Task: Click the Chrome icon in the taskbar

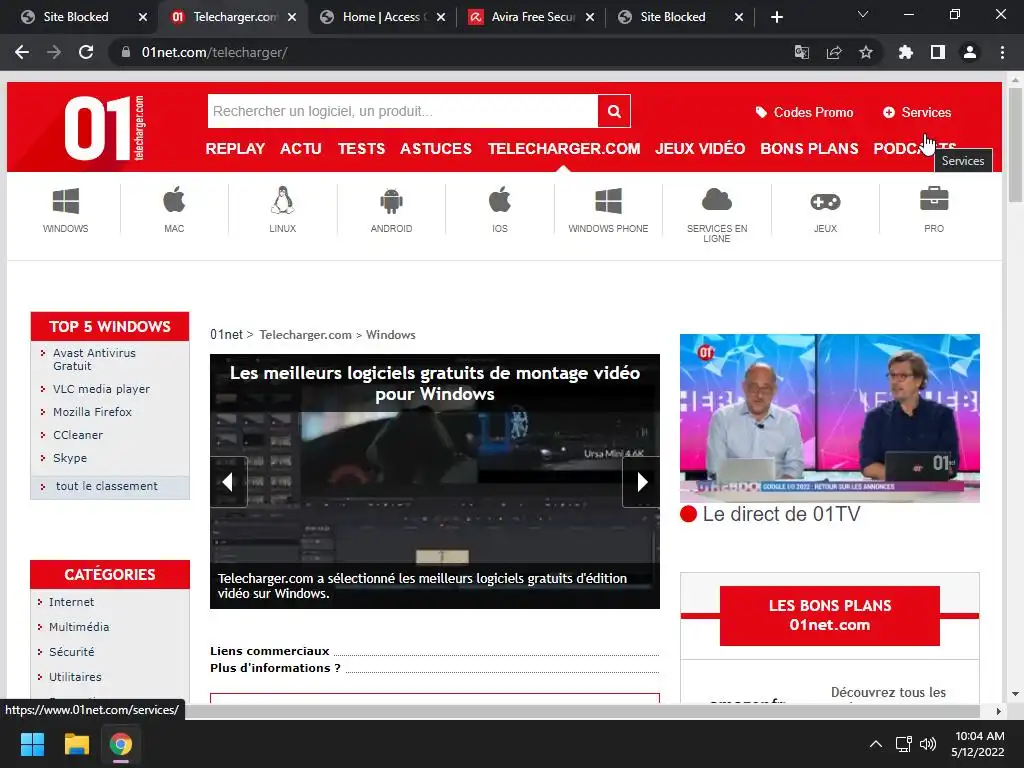Action: pyautogui.click(x=121, y=744)
